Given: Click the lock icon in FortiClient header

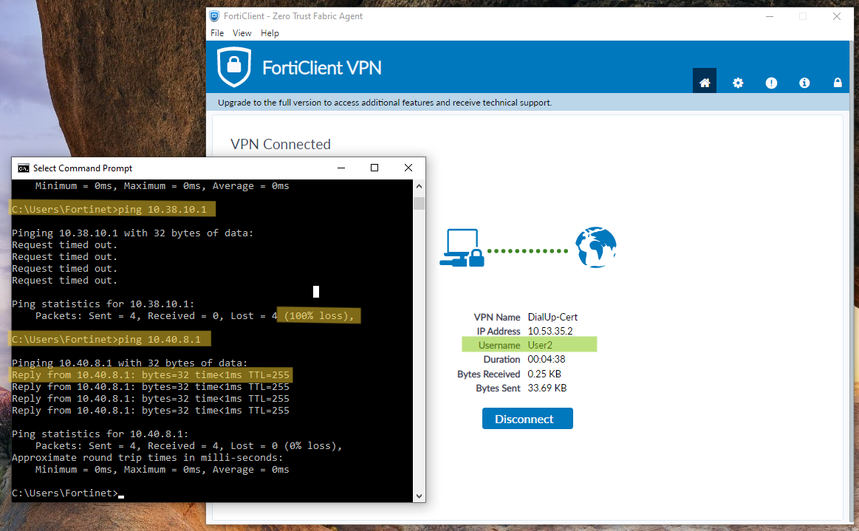Looking at the screenshot, I should click(838, 83).
